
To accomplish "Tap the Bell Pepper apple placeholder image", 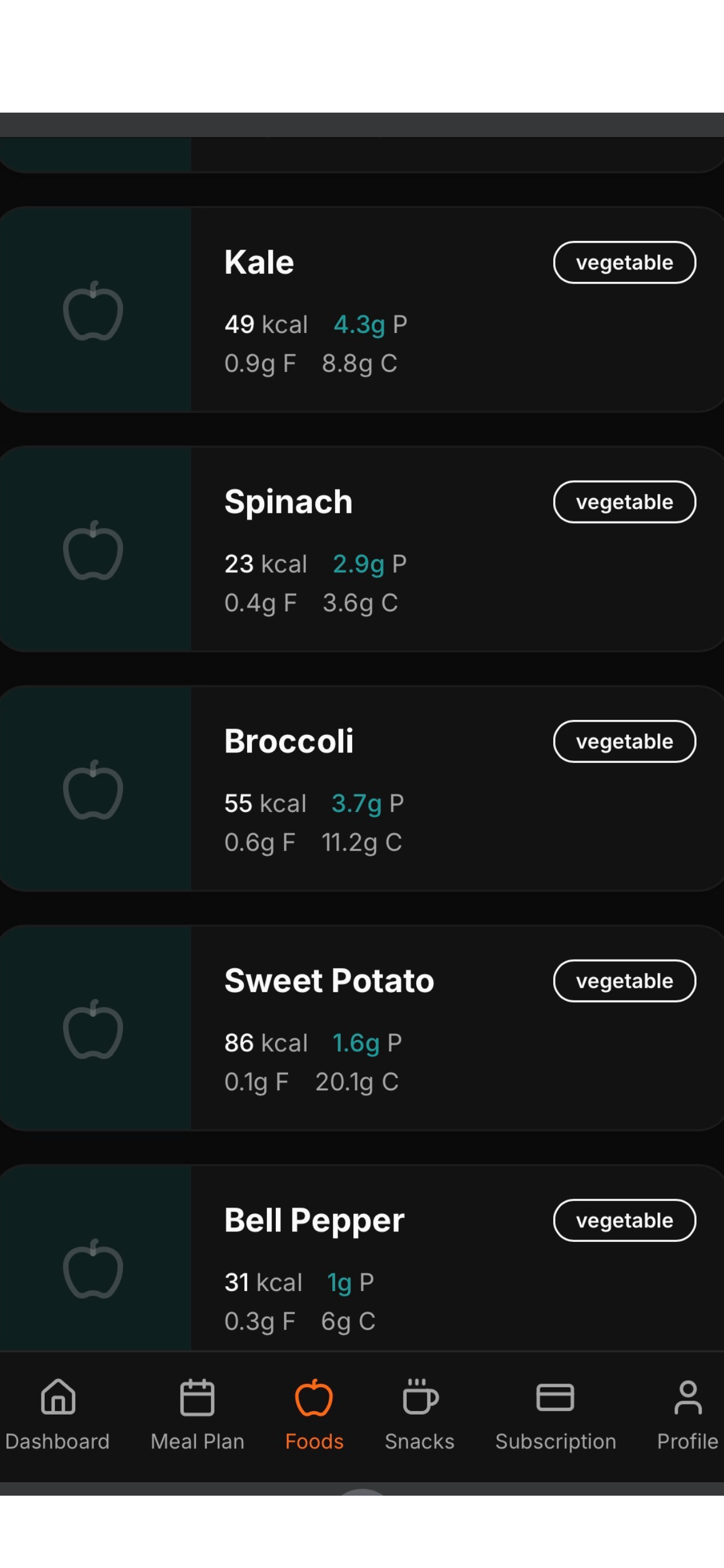I will pyautogui.click(x=93, y=1268).
